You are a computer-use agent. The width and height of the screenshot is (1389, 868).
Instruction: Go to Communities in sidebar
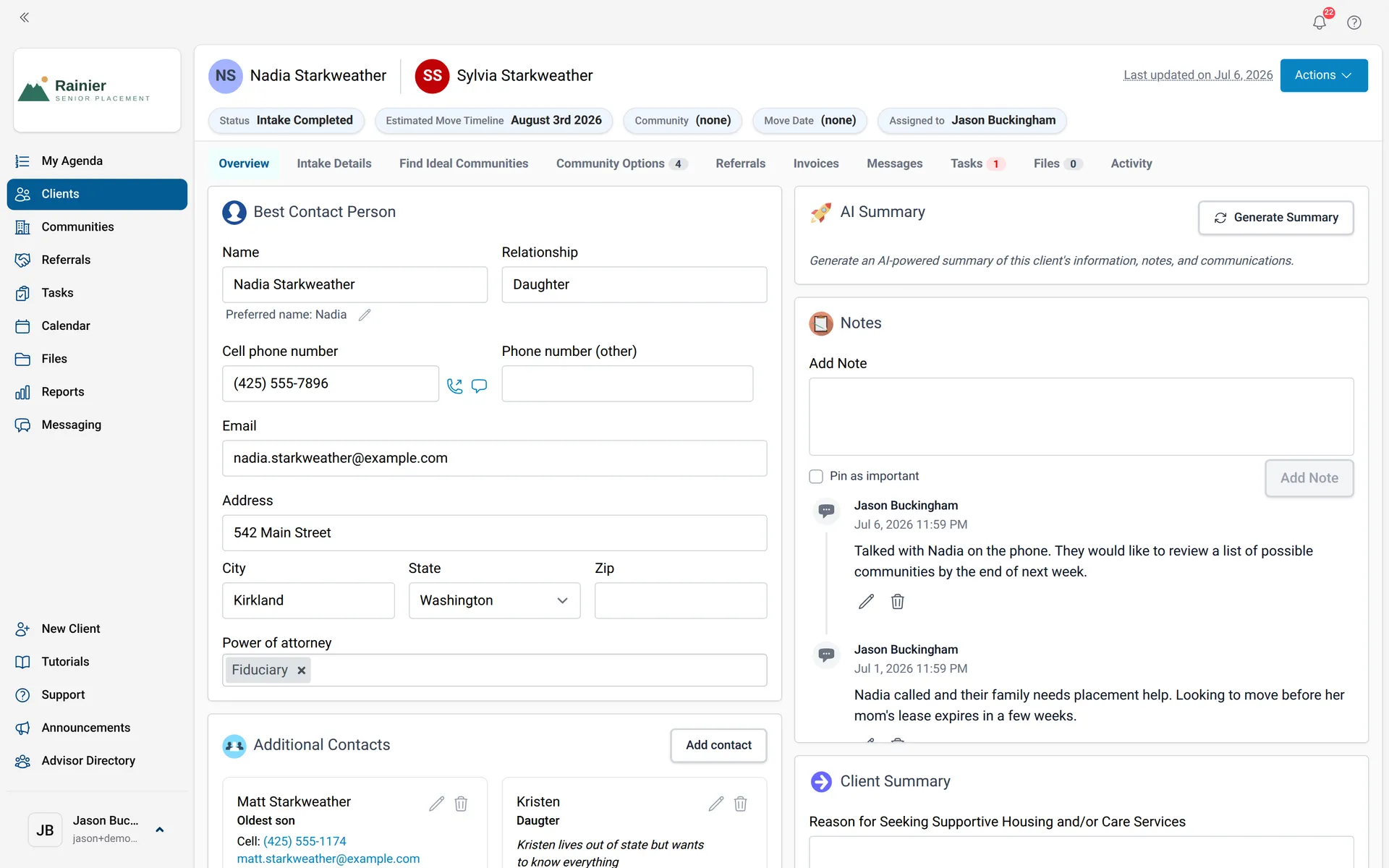[97, 226]
